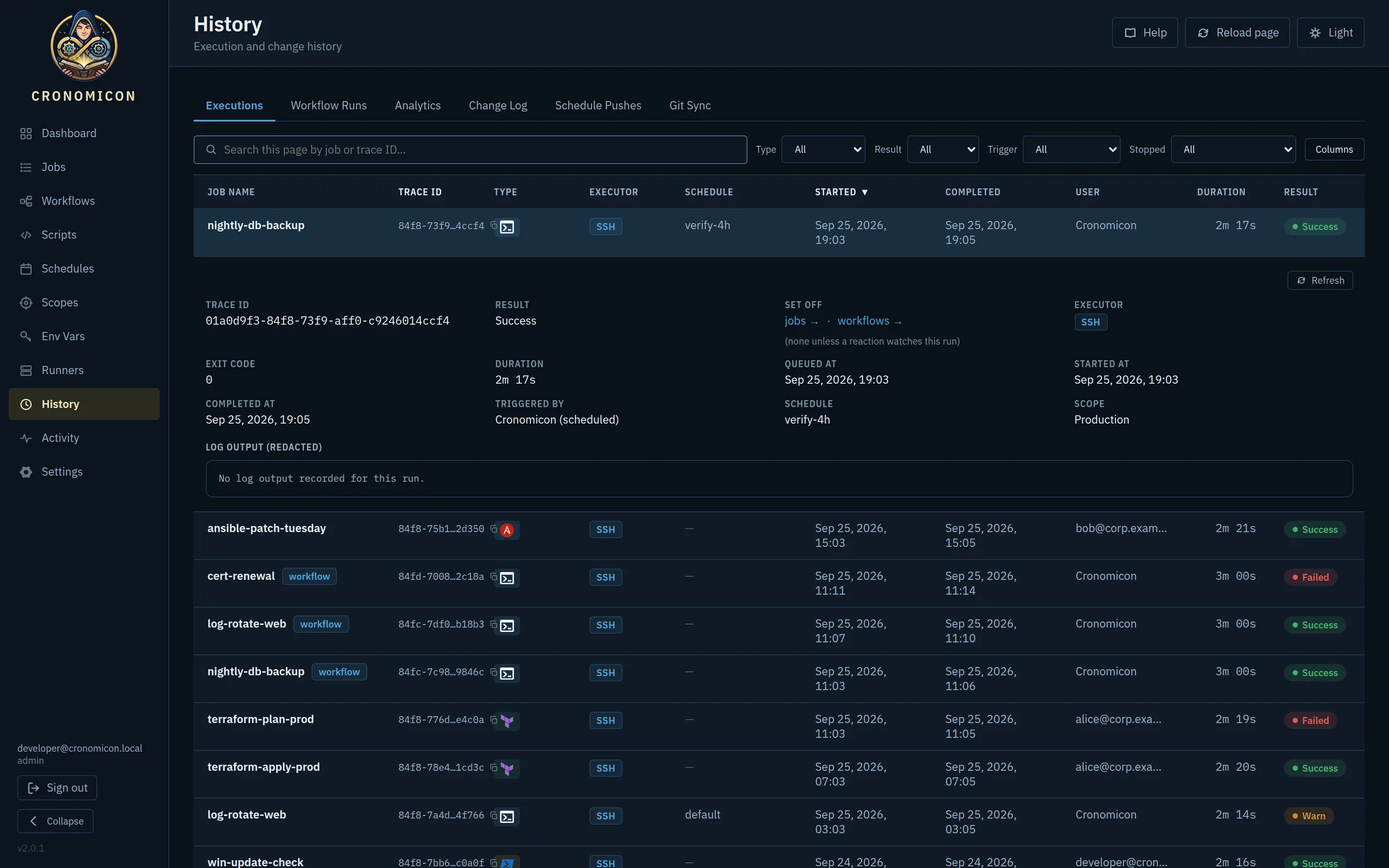Click Terraform type icon for terraform-apply-prod
This screenshot has width=1389, height=868.
507,769
